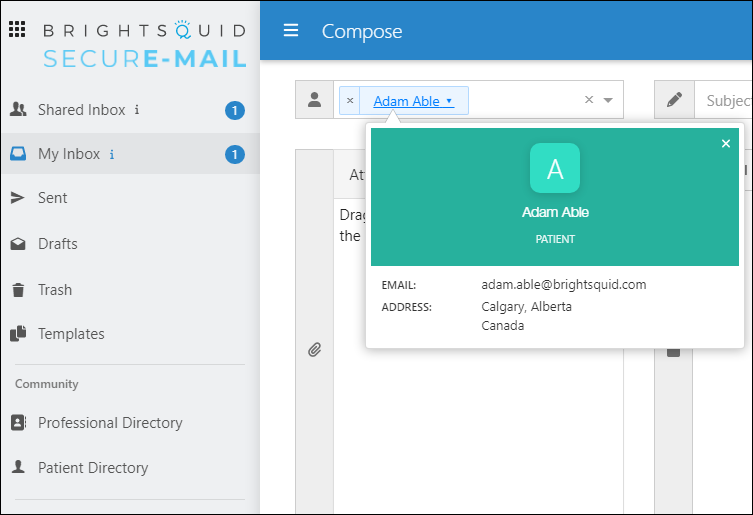The width and height of the screenshot is (753, 515).
Task: Go to Sent folder
Action: click(52, 198)
